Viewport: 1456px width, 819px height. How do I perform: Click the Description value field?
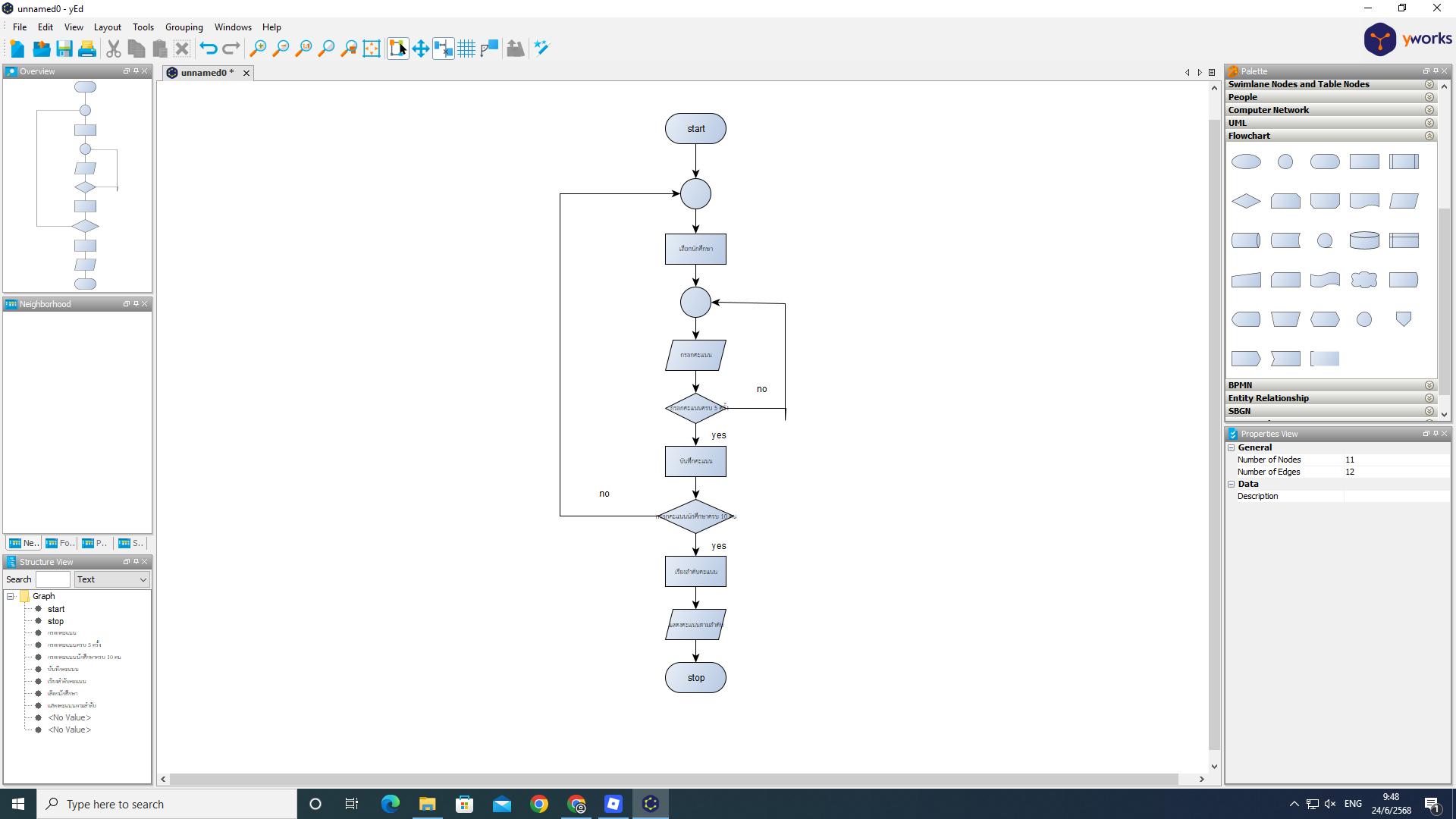point(1396,497)
